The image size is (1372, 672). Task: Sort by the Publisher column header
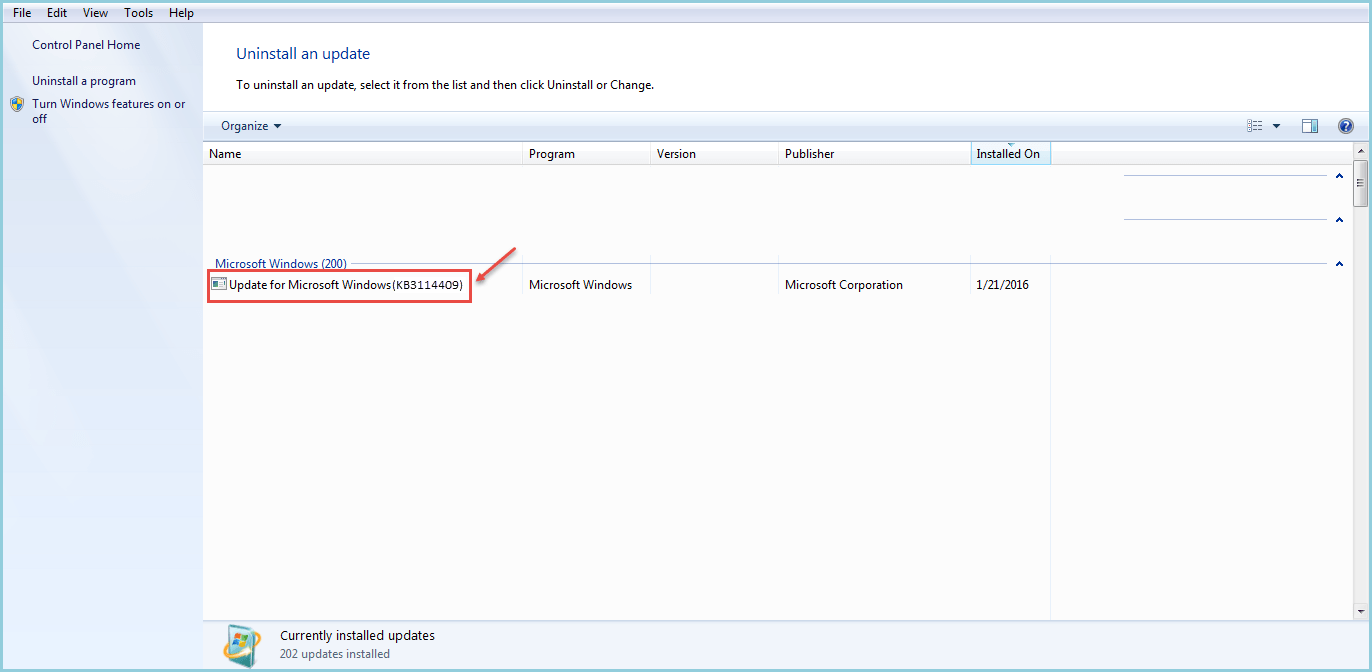[x=875, y=154]
